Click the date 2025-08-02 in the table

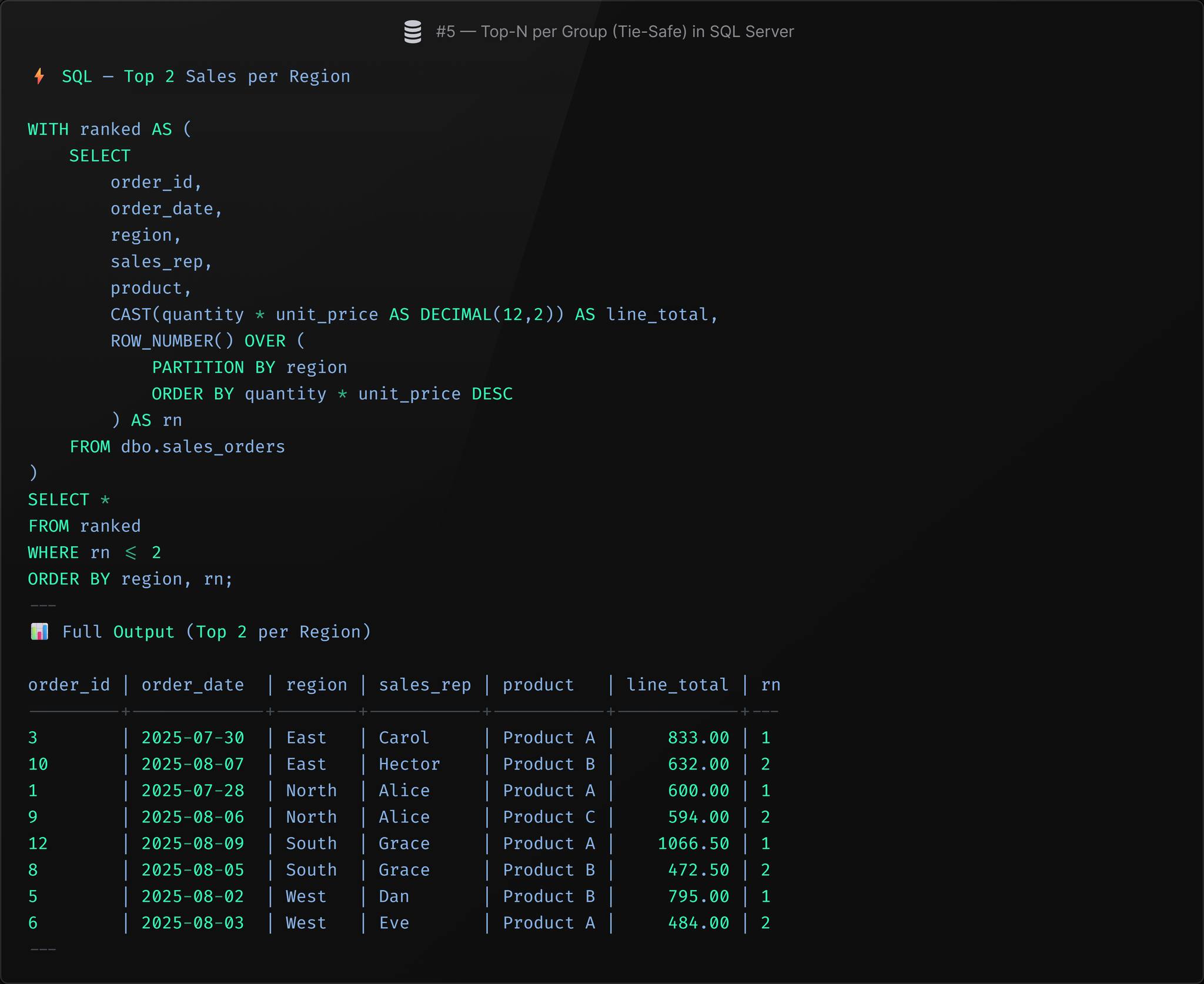[x=193, y=896]
